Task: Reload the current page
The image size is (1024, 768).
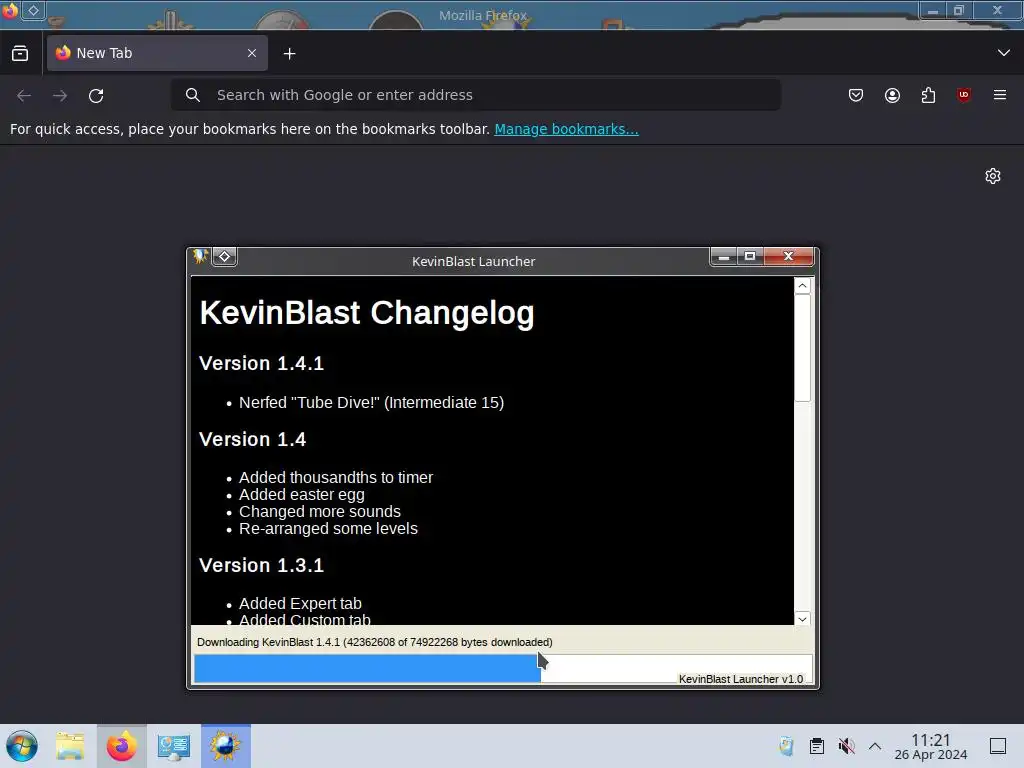Action: (96, 95)
